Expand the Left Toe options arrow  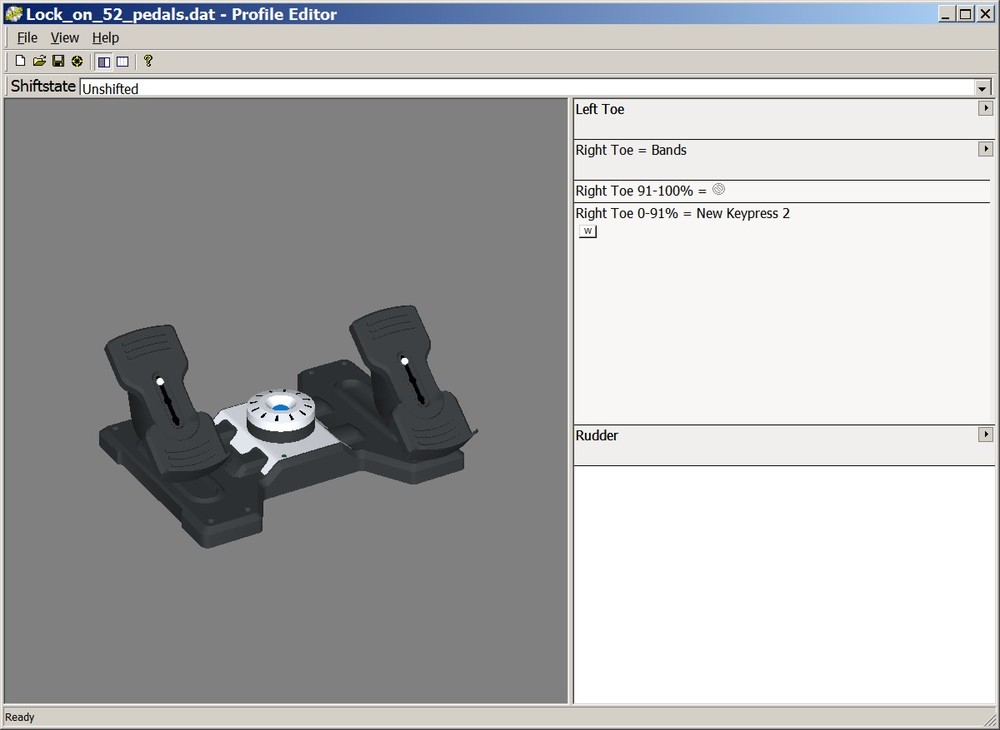(985, 108)
